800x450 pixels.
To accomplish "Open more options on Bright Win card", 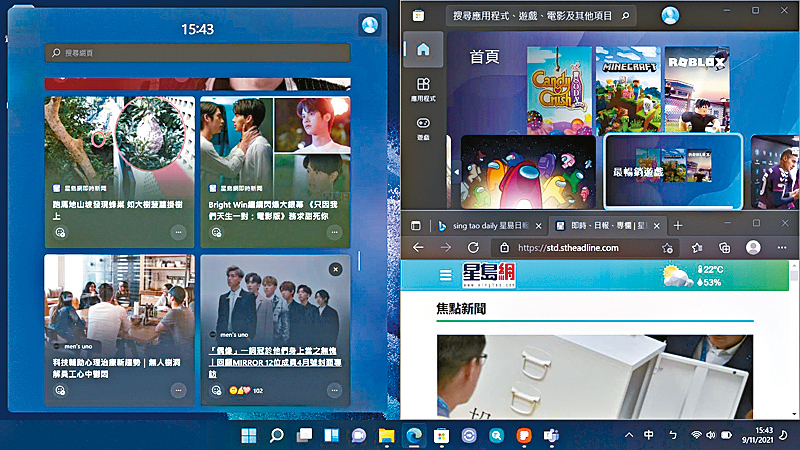I will pos(334,233).
